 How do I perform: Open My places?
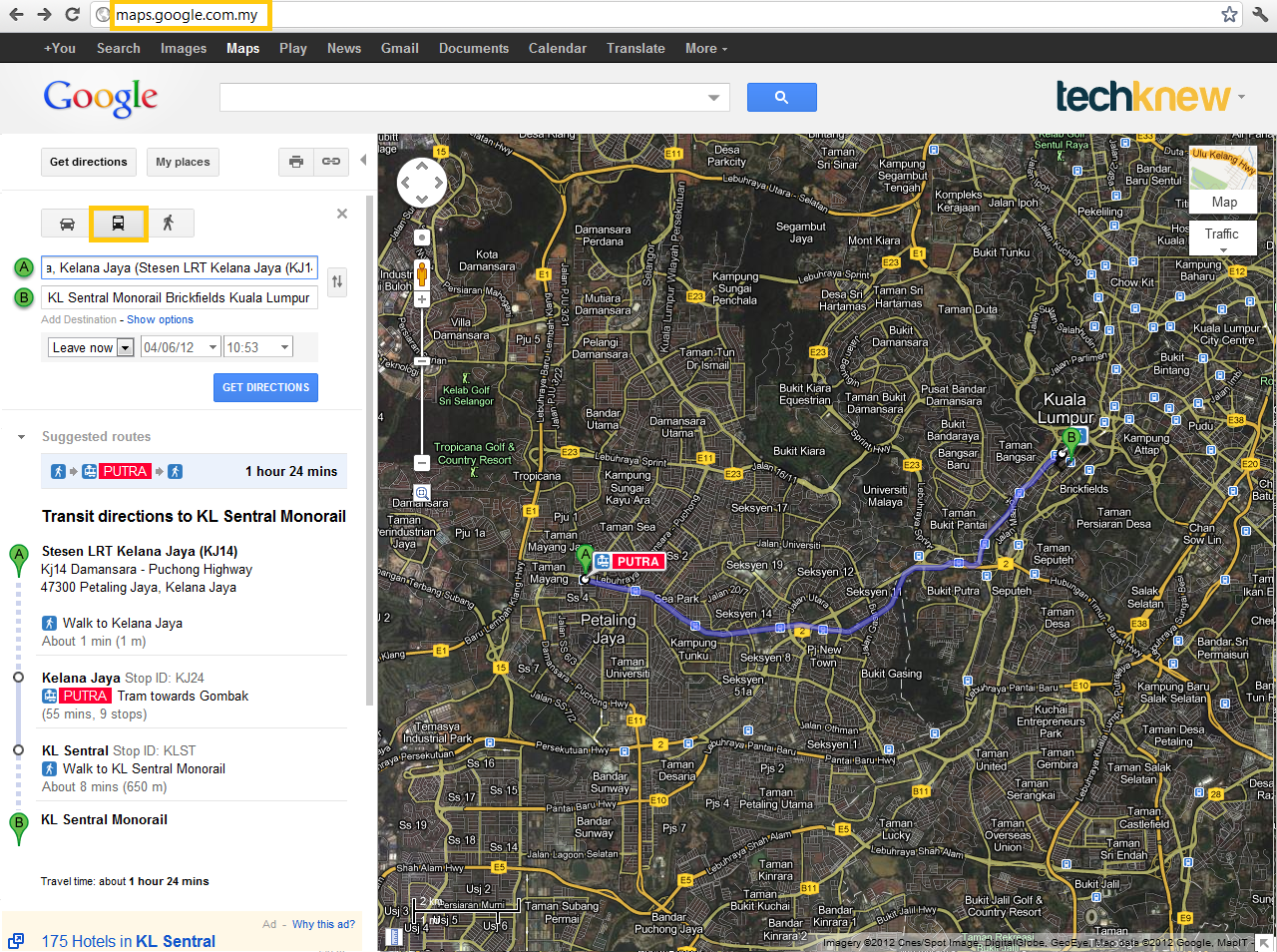tap(184, 162)
